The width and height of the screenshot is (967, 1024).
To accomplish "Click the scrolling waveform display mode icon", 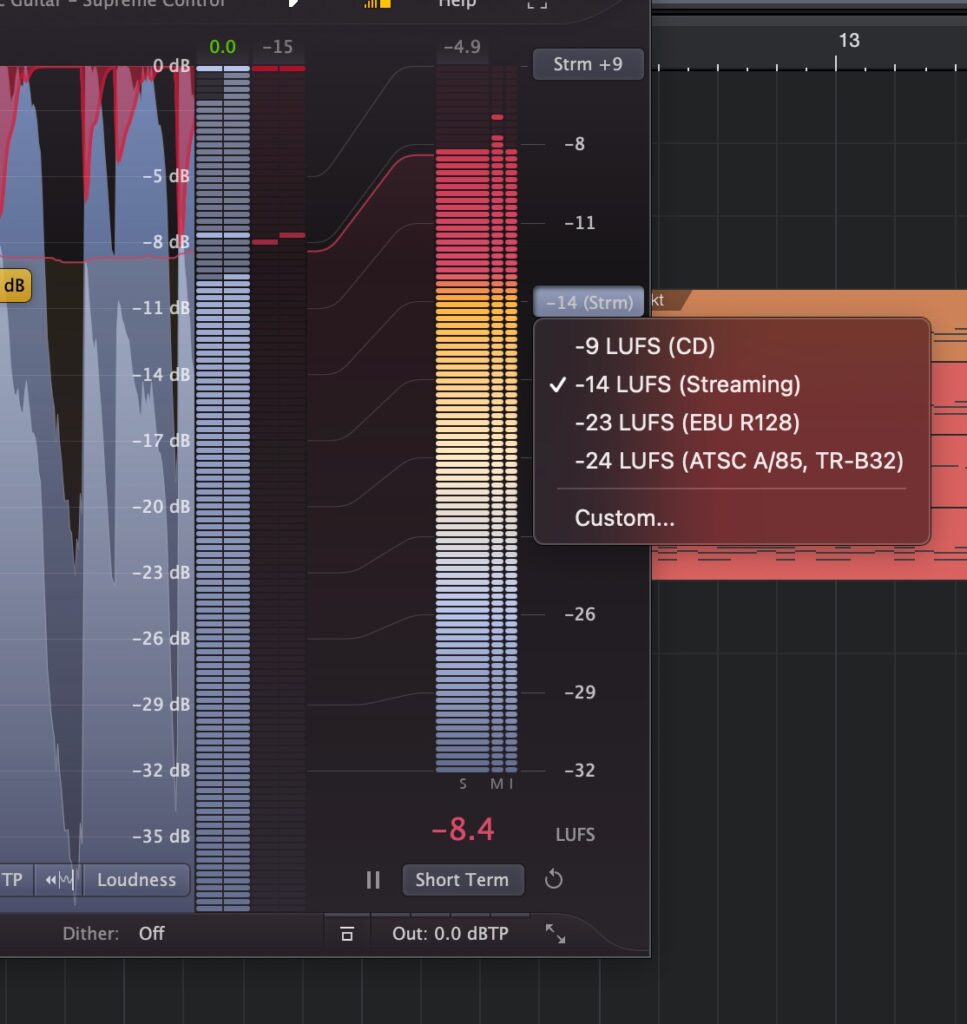I will pos(59,880).
